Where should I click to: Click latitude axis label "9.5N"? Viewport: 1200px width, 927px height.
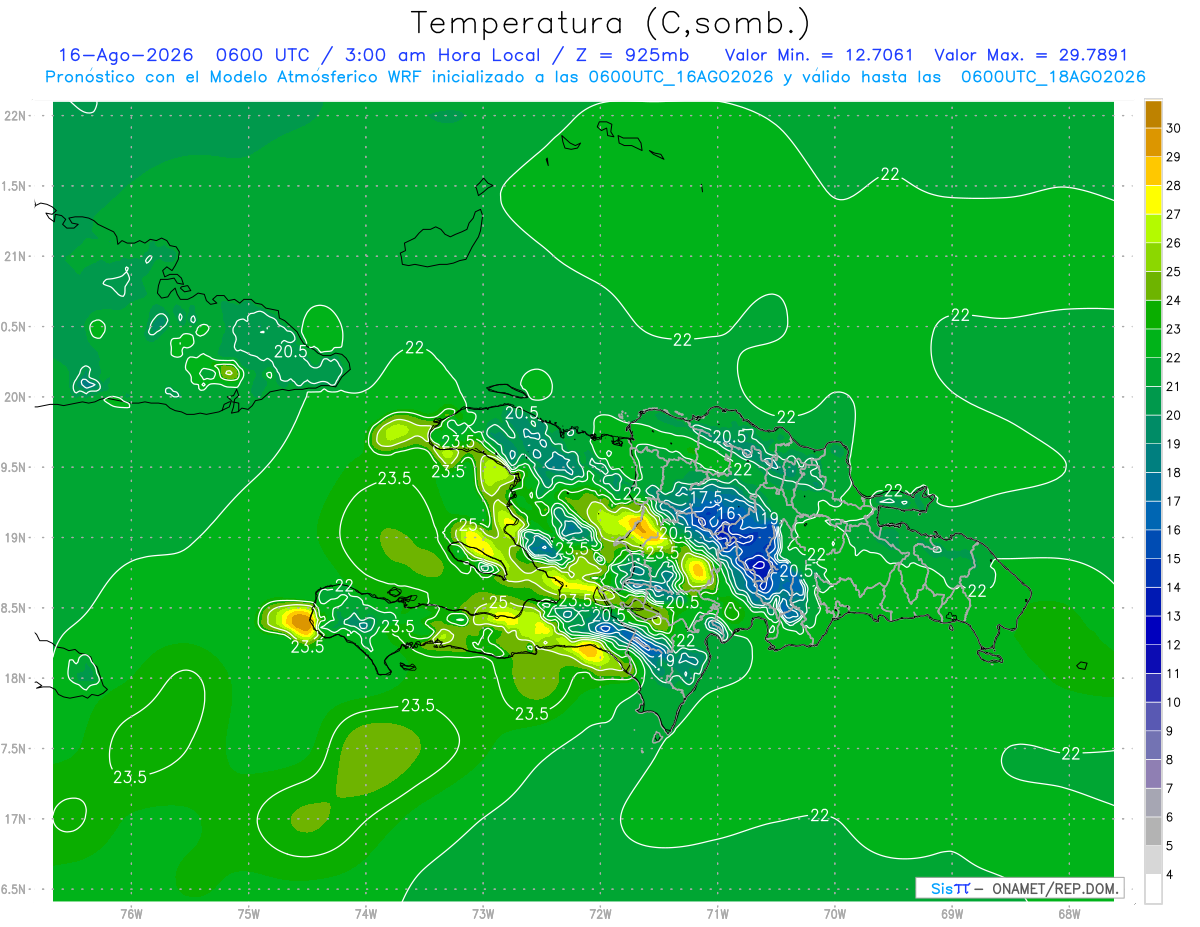coord(15,467)
